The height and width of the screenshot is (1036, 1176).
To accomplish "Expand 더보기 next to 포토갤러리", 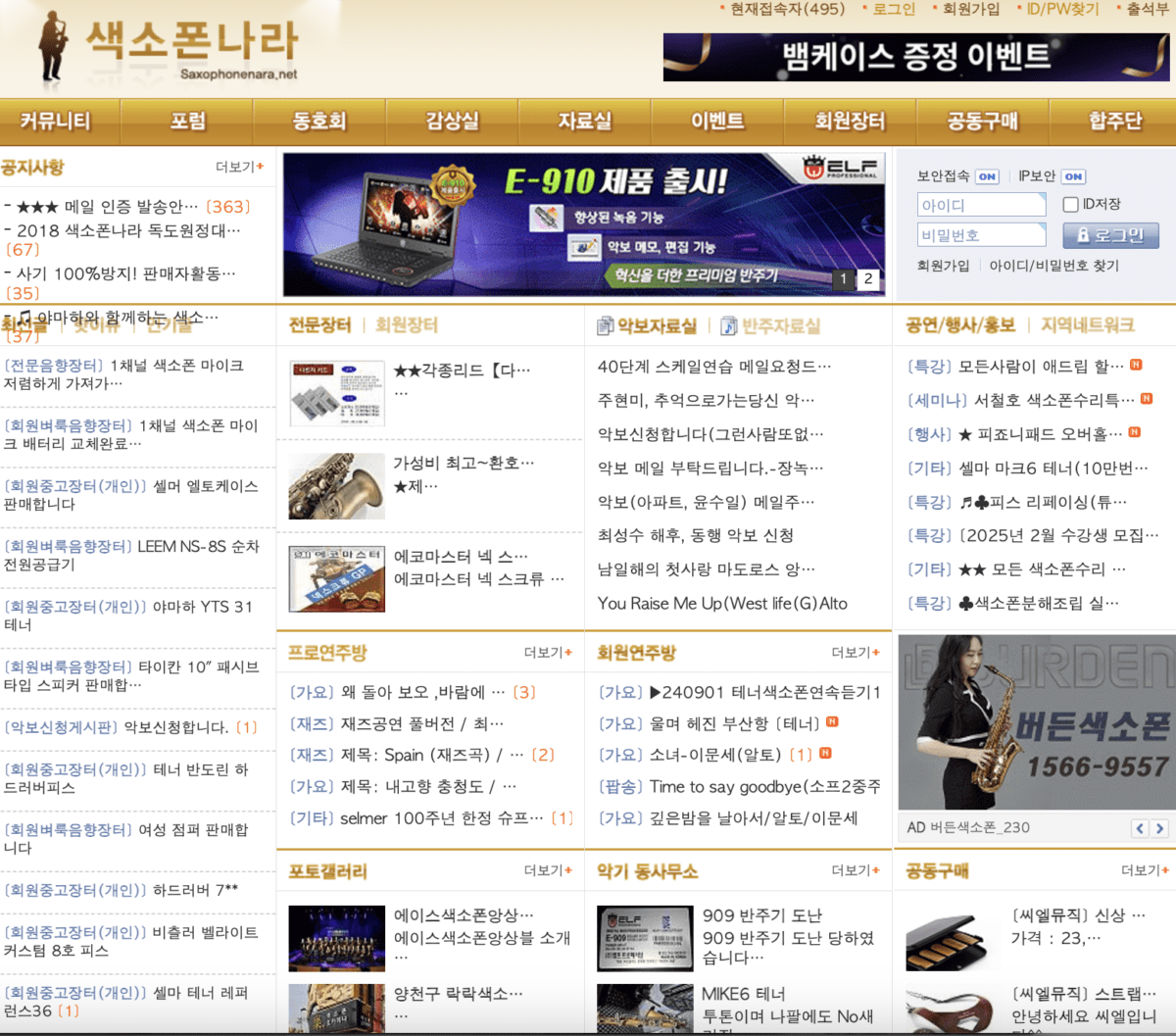I will [548, 870].
